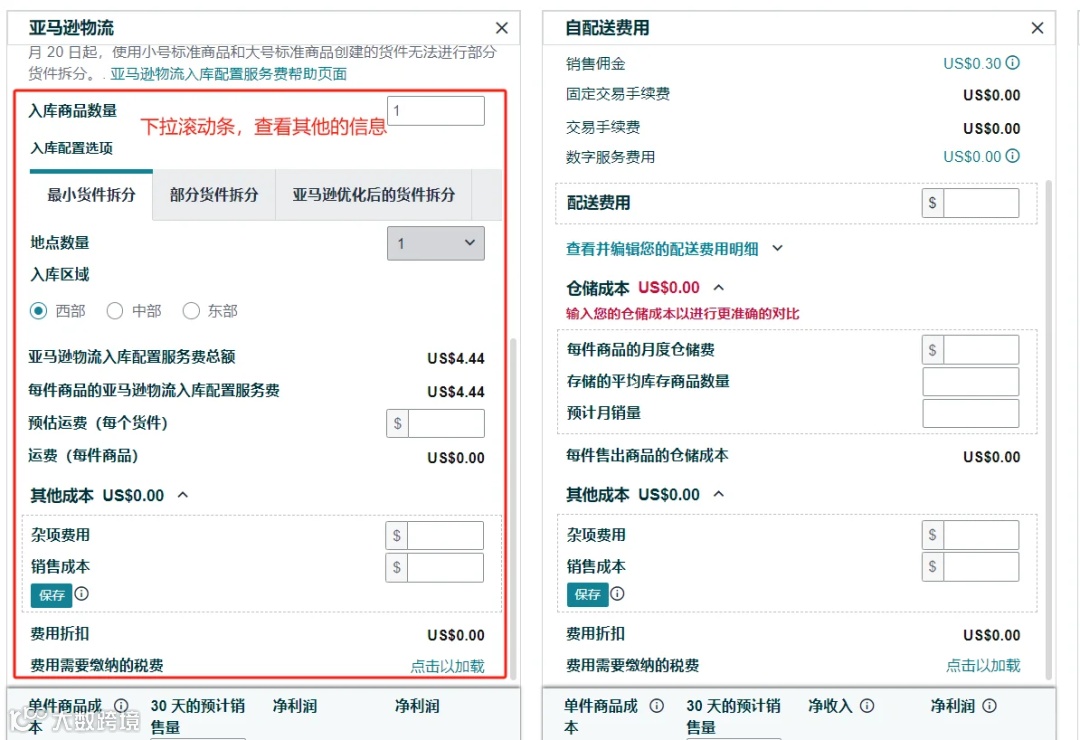Click 保存 button in 亚马逊物流 panel
The width and height of the screenshot is (1080, 740).
point(52,595)
